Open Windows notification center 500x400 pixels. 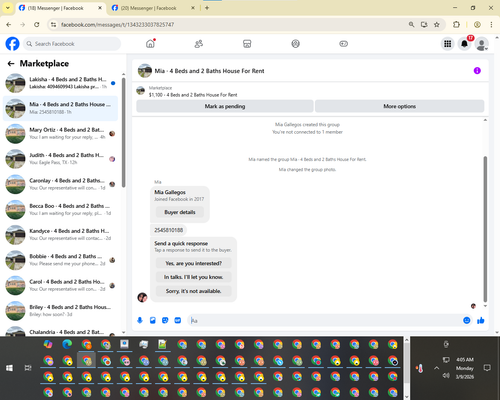(x=487, y=368)
